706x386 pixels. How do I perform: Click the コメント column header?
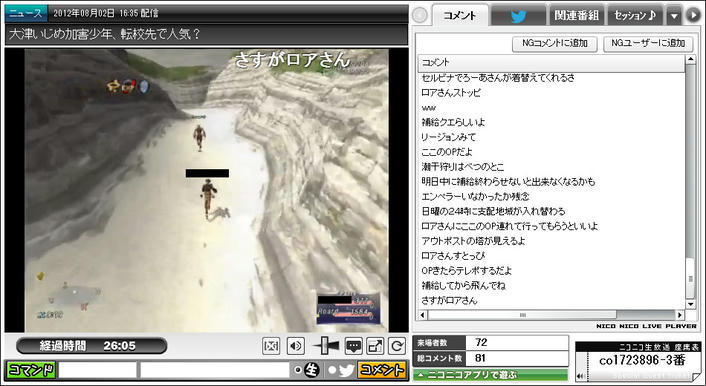coord(552,63)
